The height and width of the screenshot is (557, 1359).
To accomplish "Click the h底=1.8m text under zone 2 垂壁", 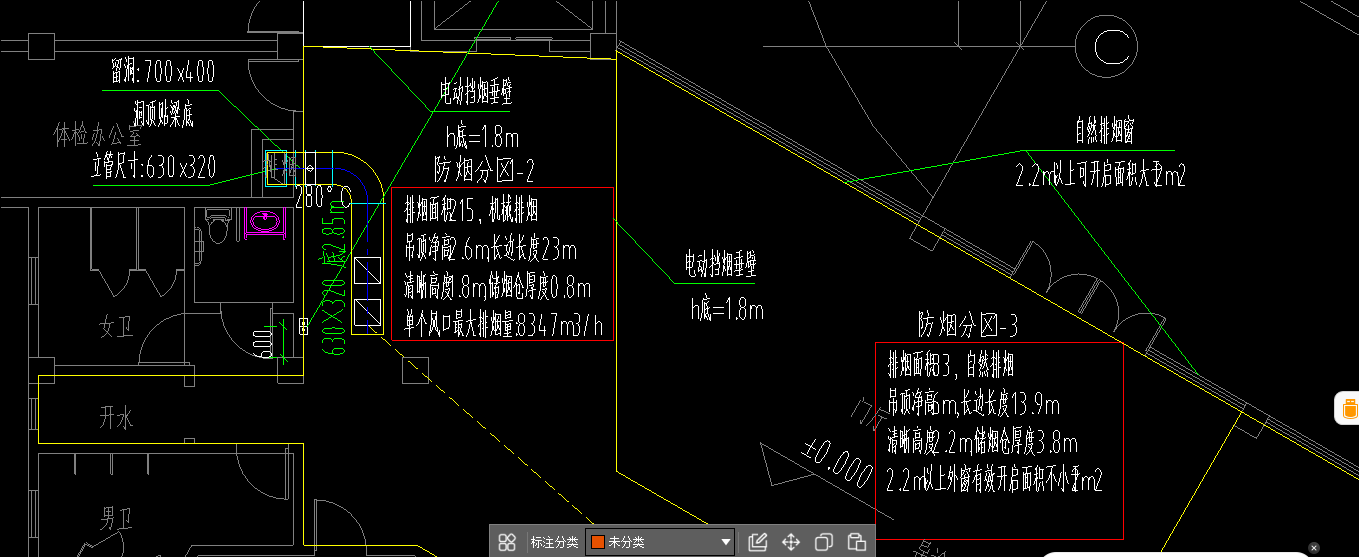I will pyautogui.click(x=482, y=137).
